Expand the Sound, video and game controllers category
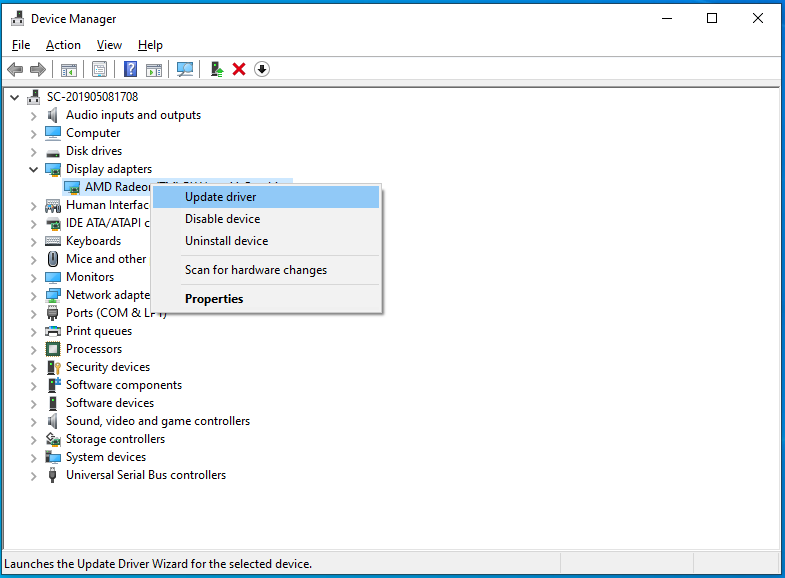 click(34, 422)
